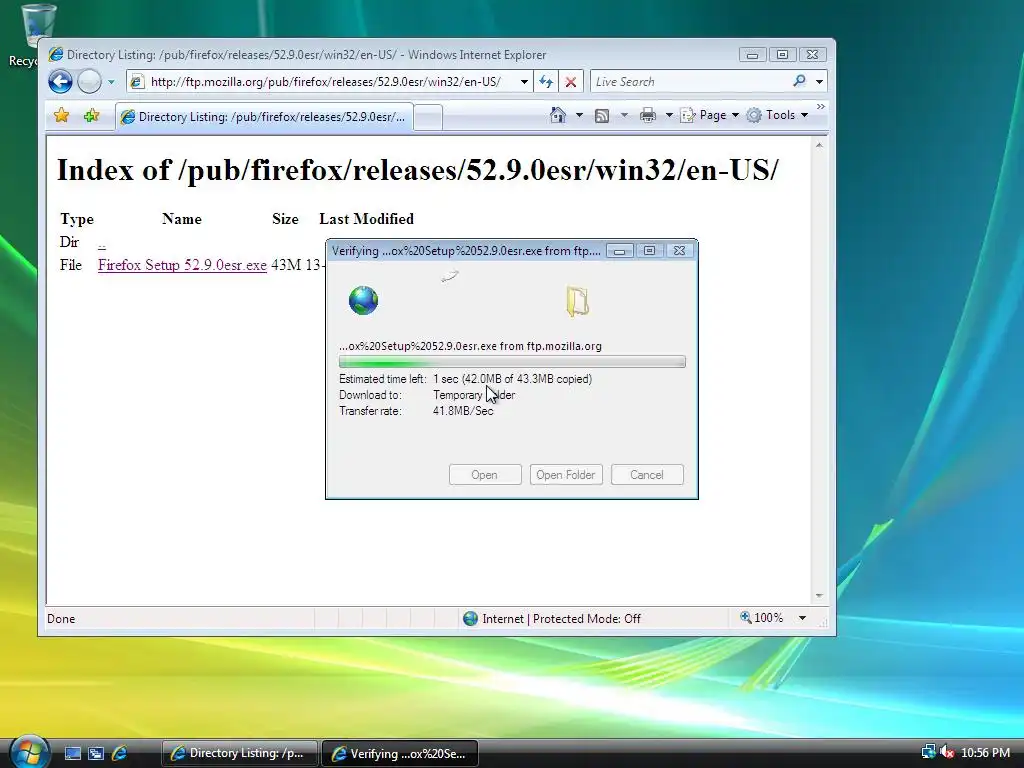Click the globe icon in the download dialog
The image size is (1024, 768).
[x=363, y=300]
